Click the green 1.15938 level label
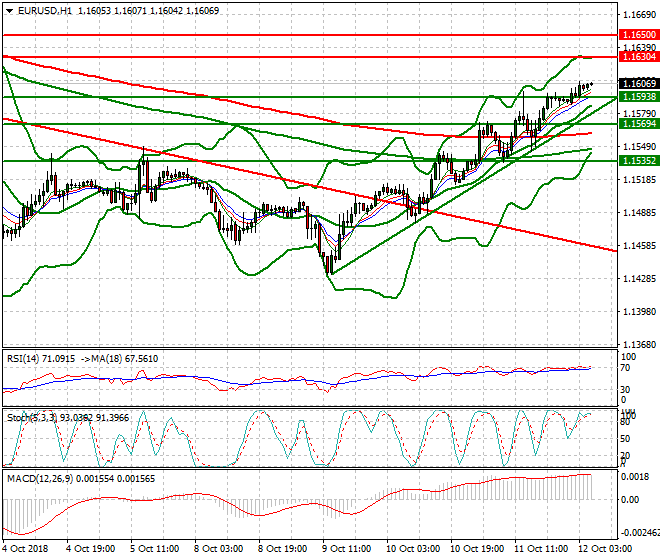Screen dimensions: 660x560 click(x=639, y=96)
